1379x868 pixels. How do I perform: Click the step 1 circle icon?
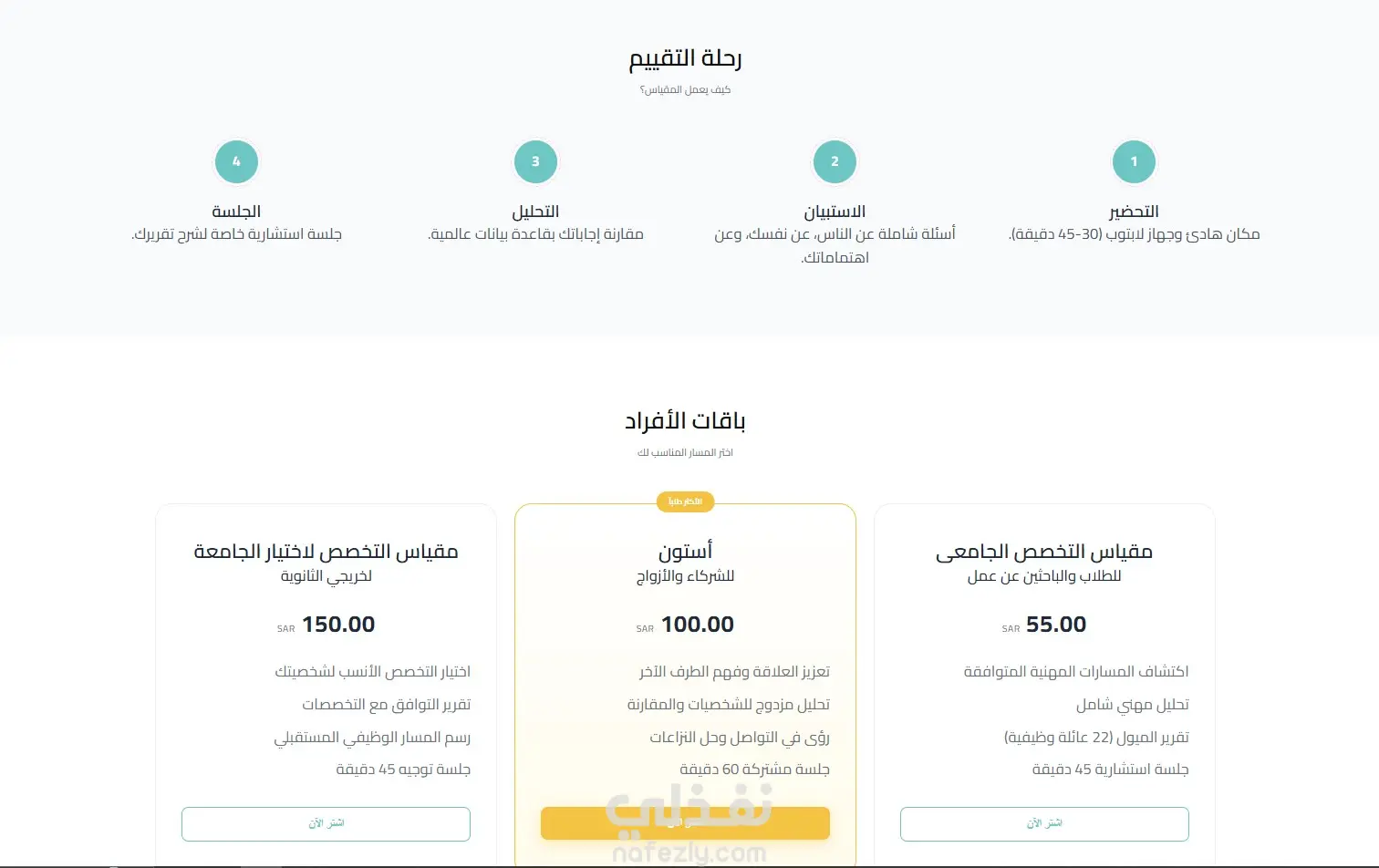[x=1134, y=162]
